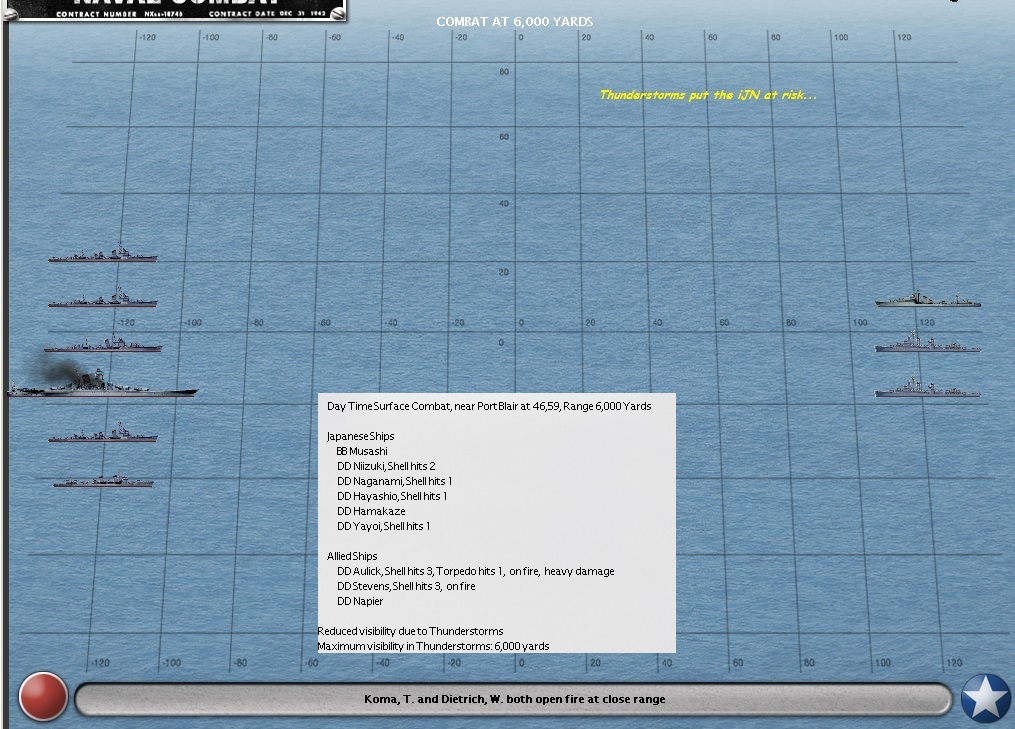
Task: Click the US white star roundel icon
Action: pos(986,698)
